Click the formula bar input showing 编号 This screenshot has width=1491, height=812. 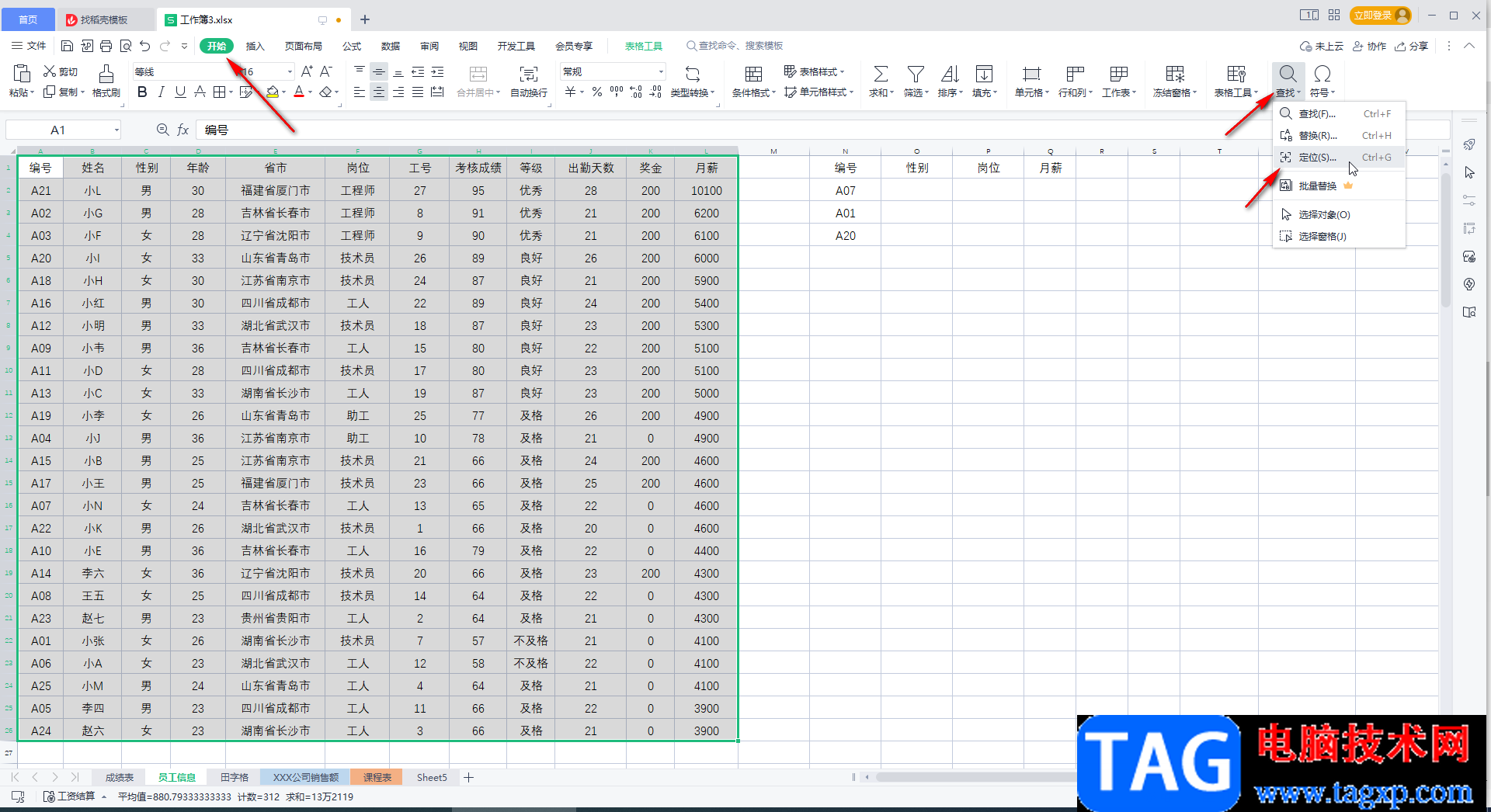click(x=823, y=130)
